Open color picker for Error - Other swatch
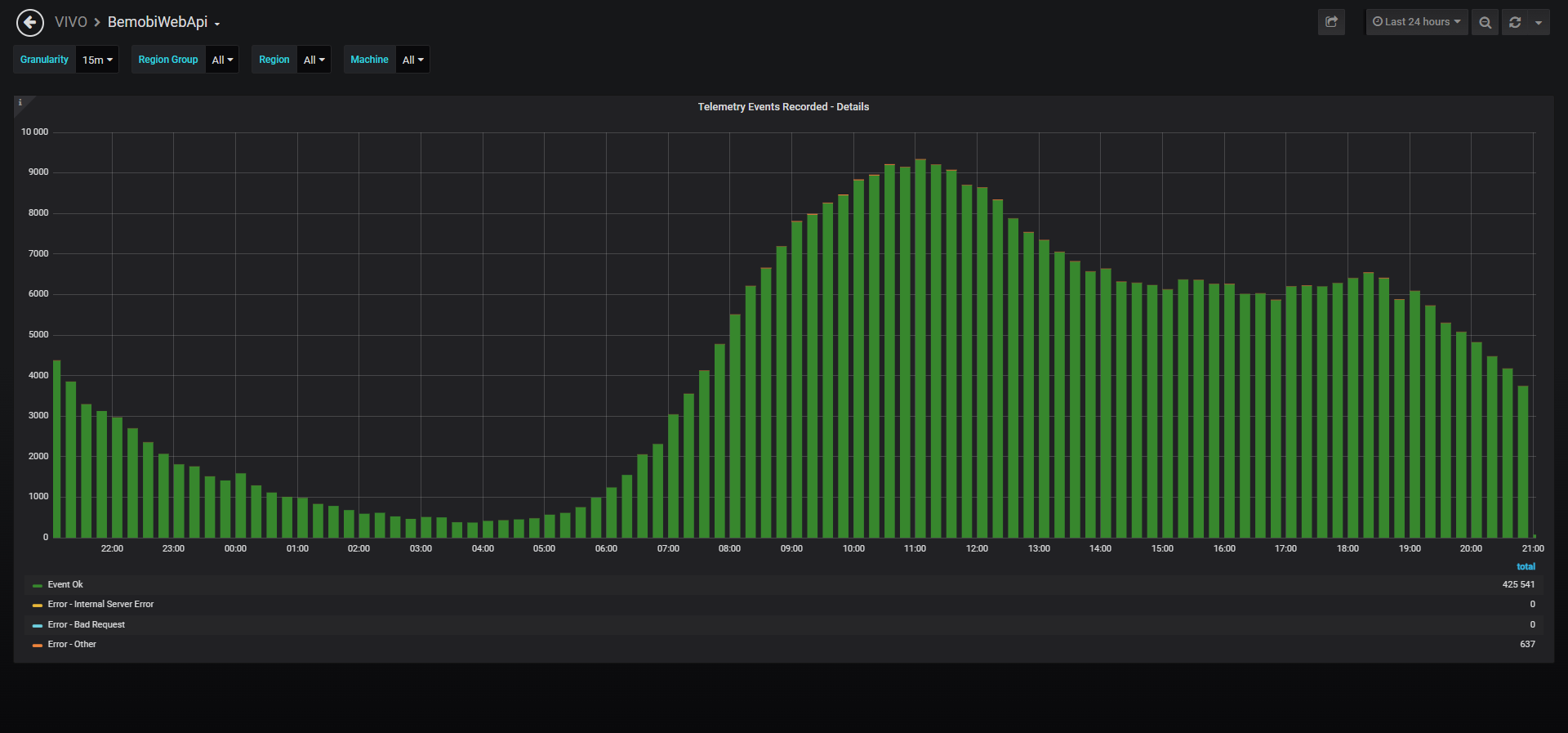 (38, 645)
